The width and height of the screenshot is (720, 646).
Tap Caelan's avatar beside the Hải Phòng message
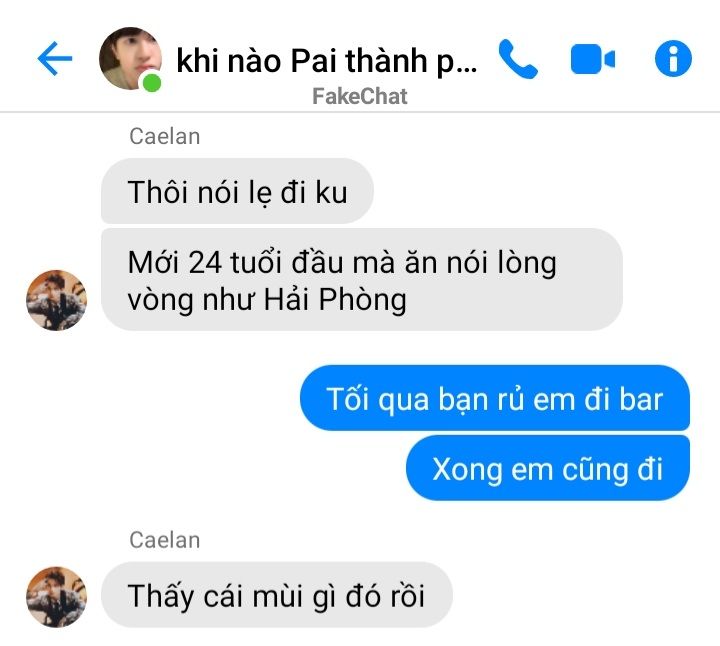[x=56, y=300]
